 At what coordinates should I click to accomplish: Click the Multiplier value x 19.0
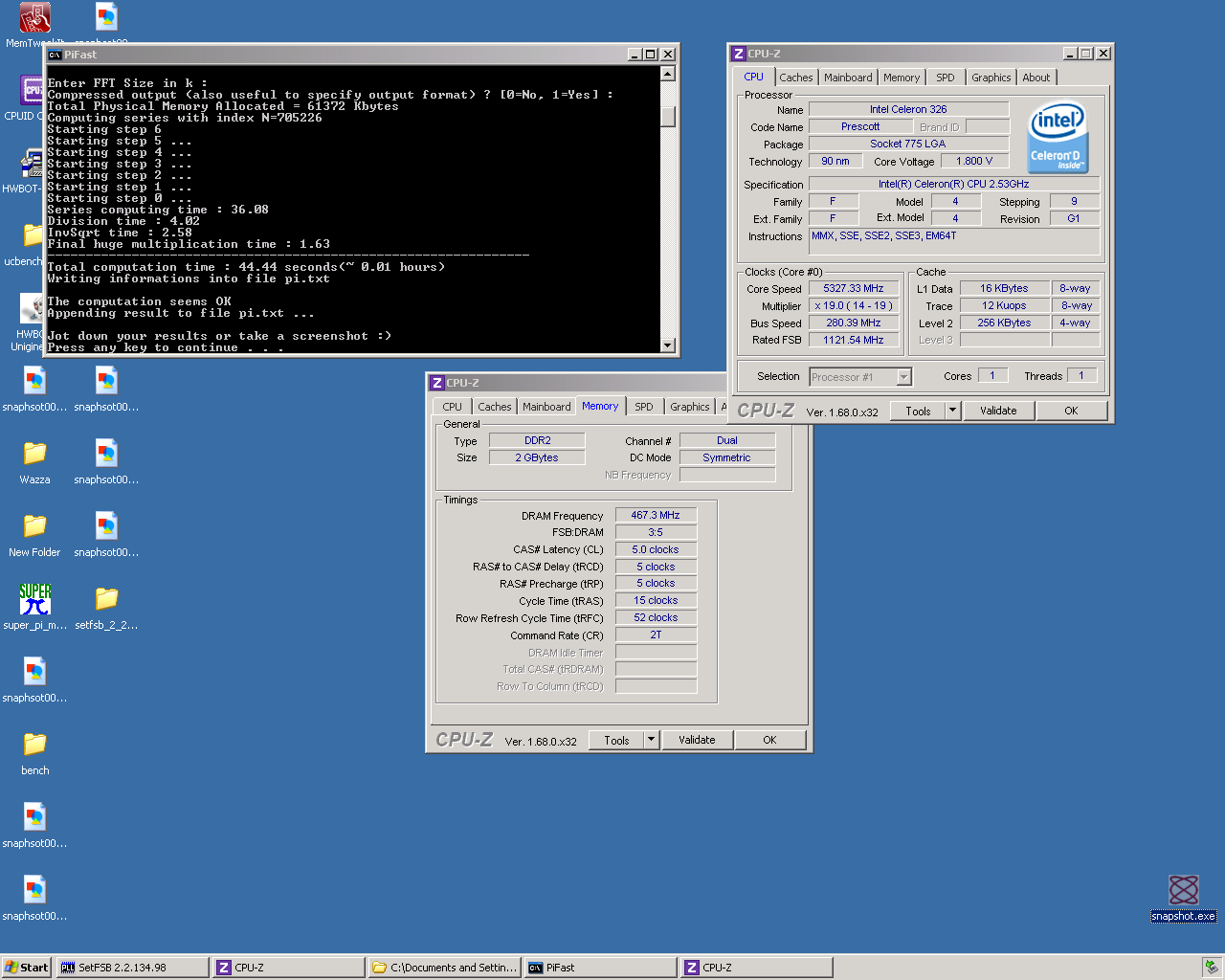[x=854, y=305]
